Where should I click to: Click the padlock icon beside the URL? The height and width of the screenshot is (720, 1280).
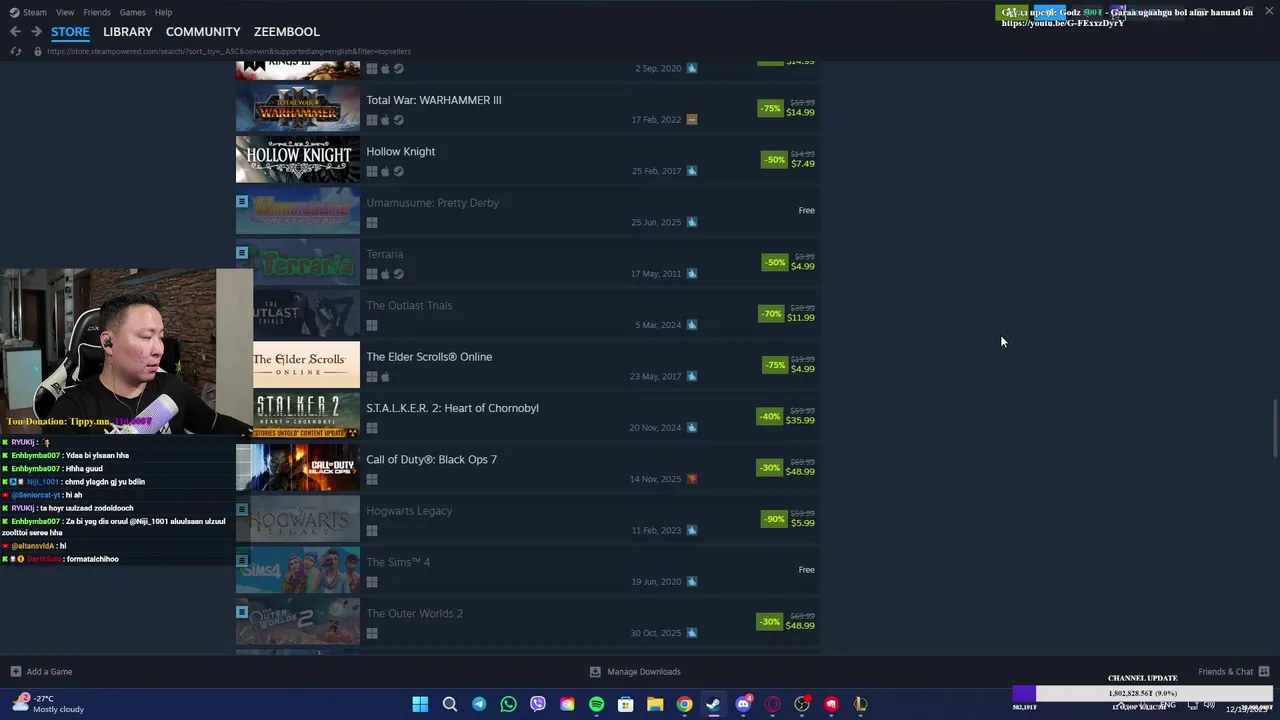(38, 51)
